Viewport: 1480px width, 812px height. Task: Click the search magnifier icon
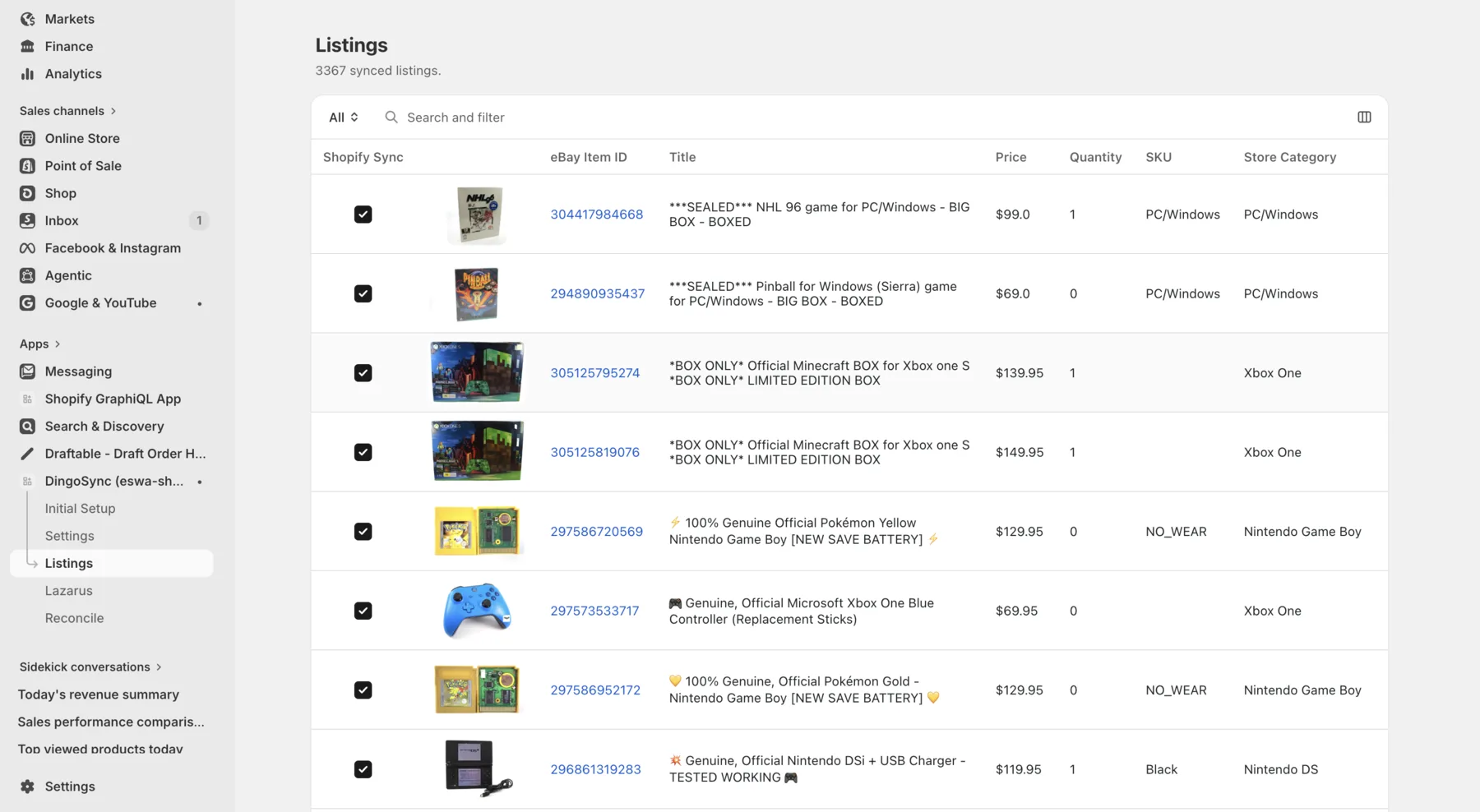tap(391, 118)
